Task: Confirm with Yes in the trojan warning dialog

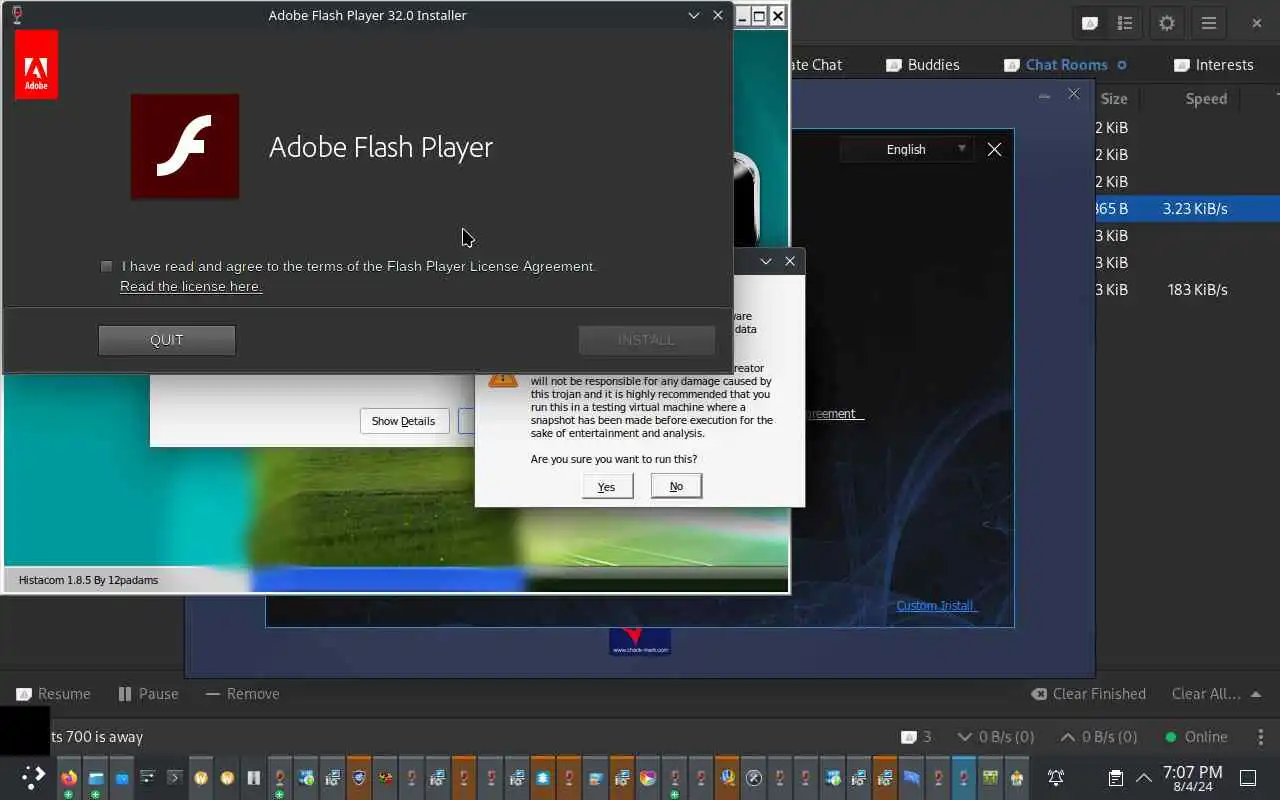Action: coord(607,487)
